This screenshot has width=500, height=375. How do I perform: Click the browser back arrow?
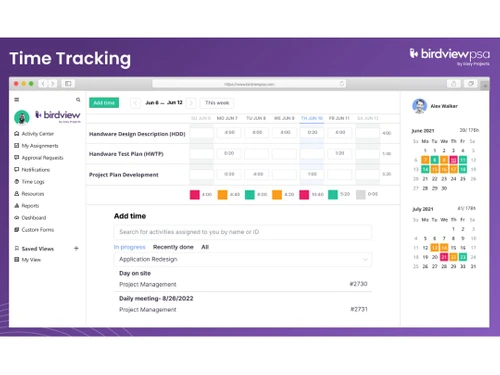[x=43, y=84]
